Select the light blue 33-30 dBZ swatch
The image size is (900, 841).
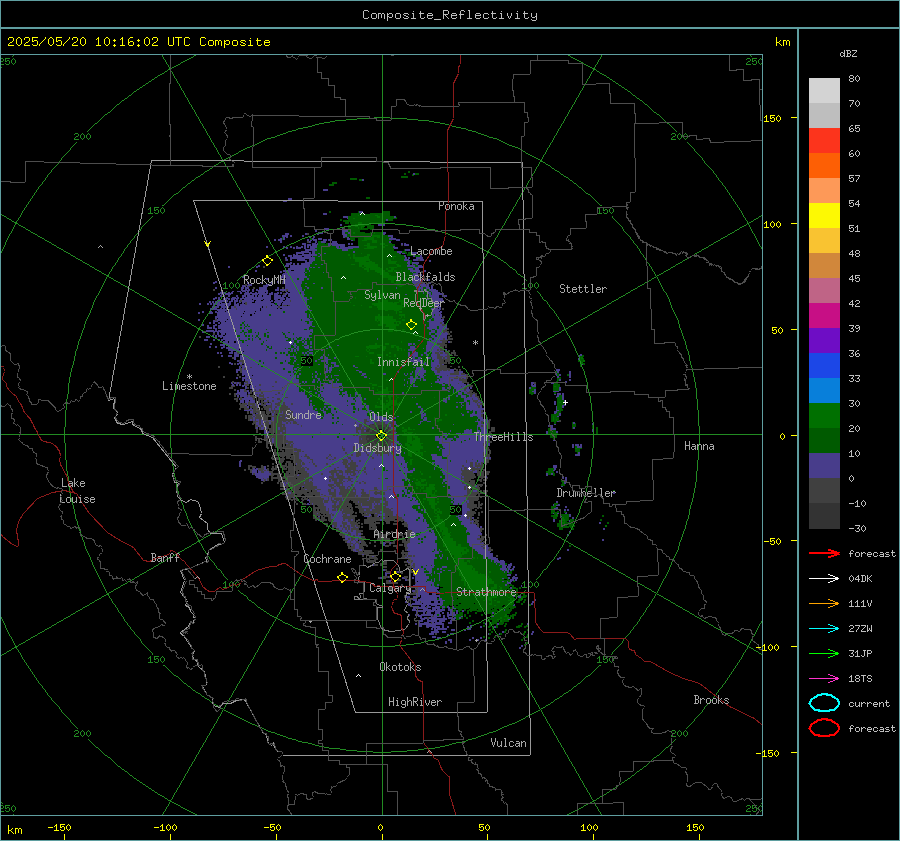tap(824, 390)
